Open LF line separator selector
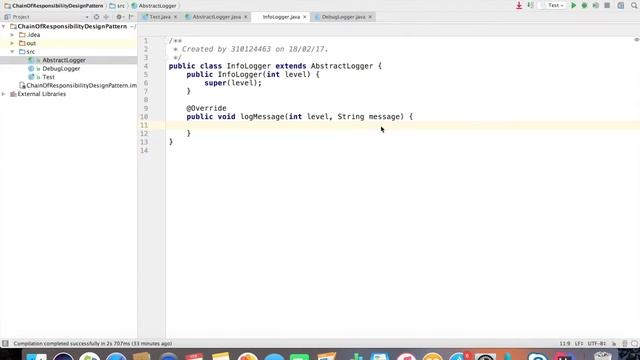 [579, 344]
